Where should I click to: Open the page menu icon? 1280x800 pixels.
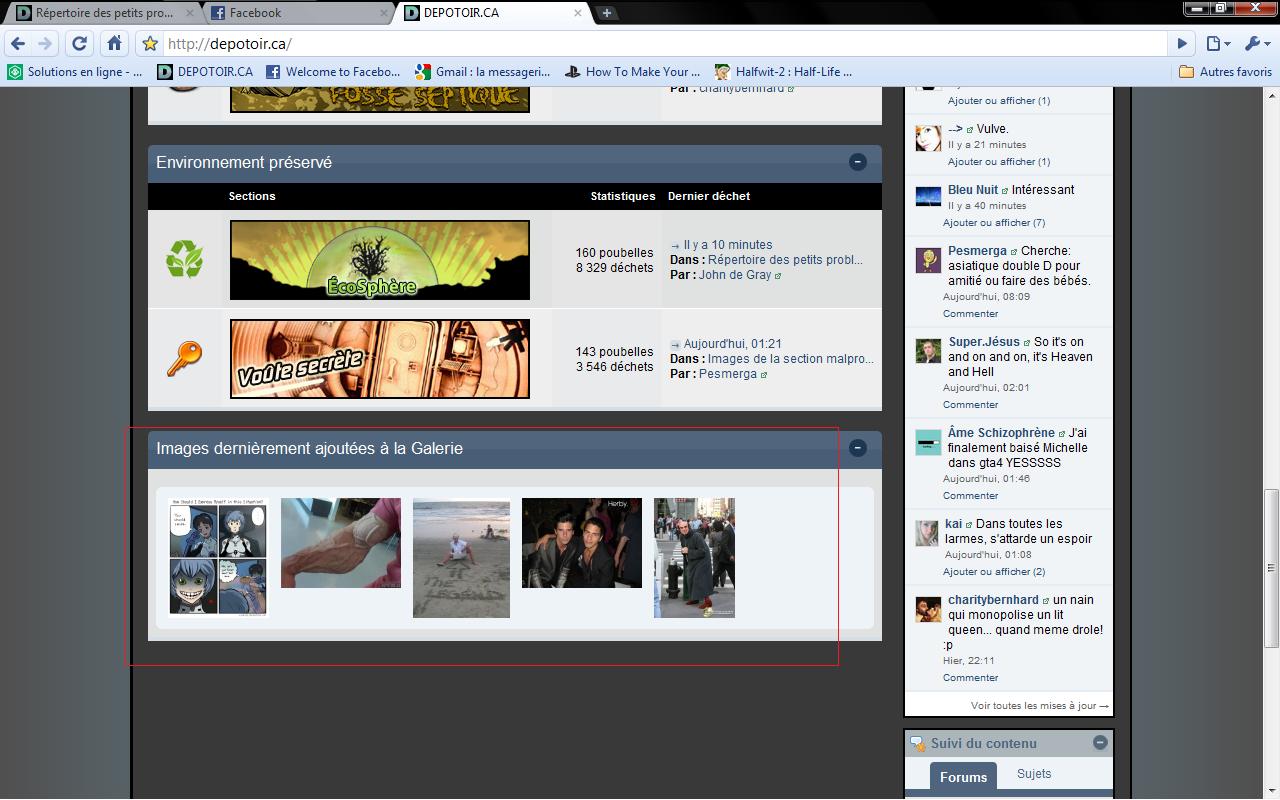tap(1217, 44)
